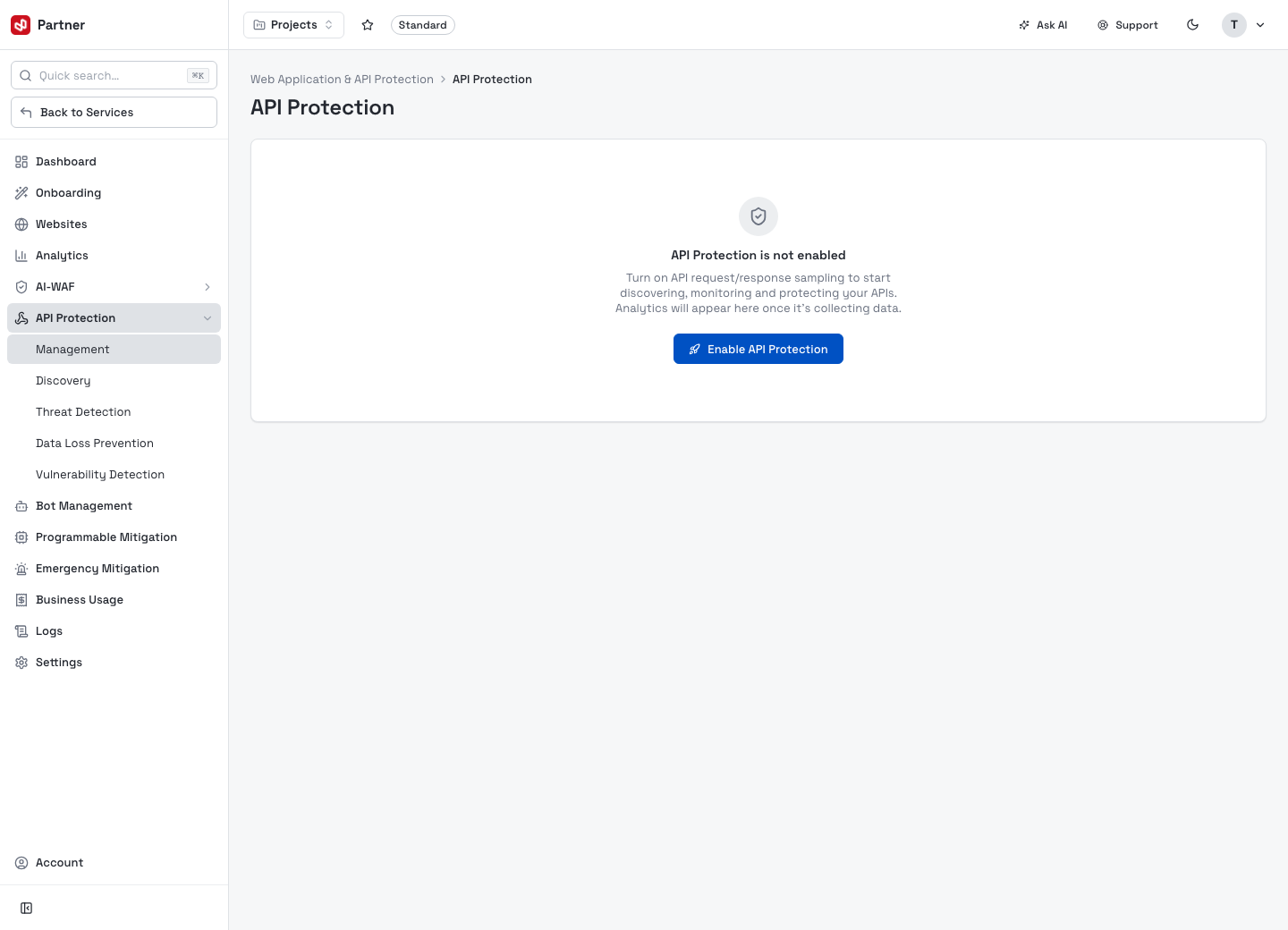Click the Partner logo icon
1288x930 pixels.
click(21, 25)
